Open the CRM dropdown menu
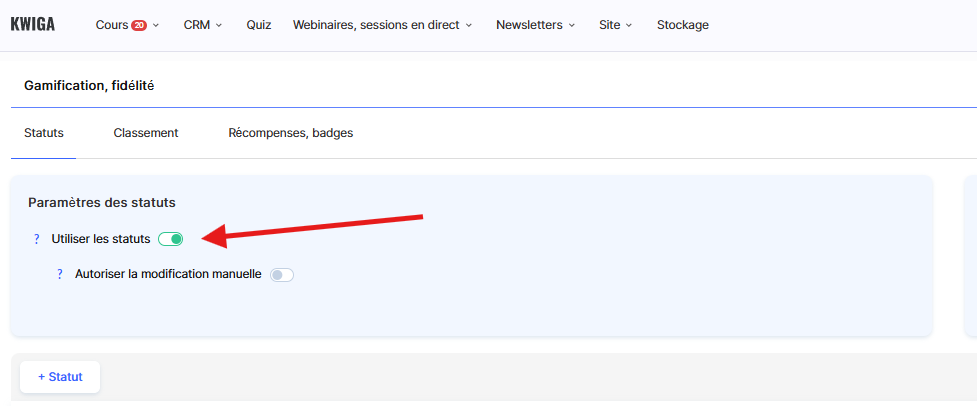This screenshot has width=977, height=406. [203, 25]
